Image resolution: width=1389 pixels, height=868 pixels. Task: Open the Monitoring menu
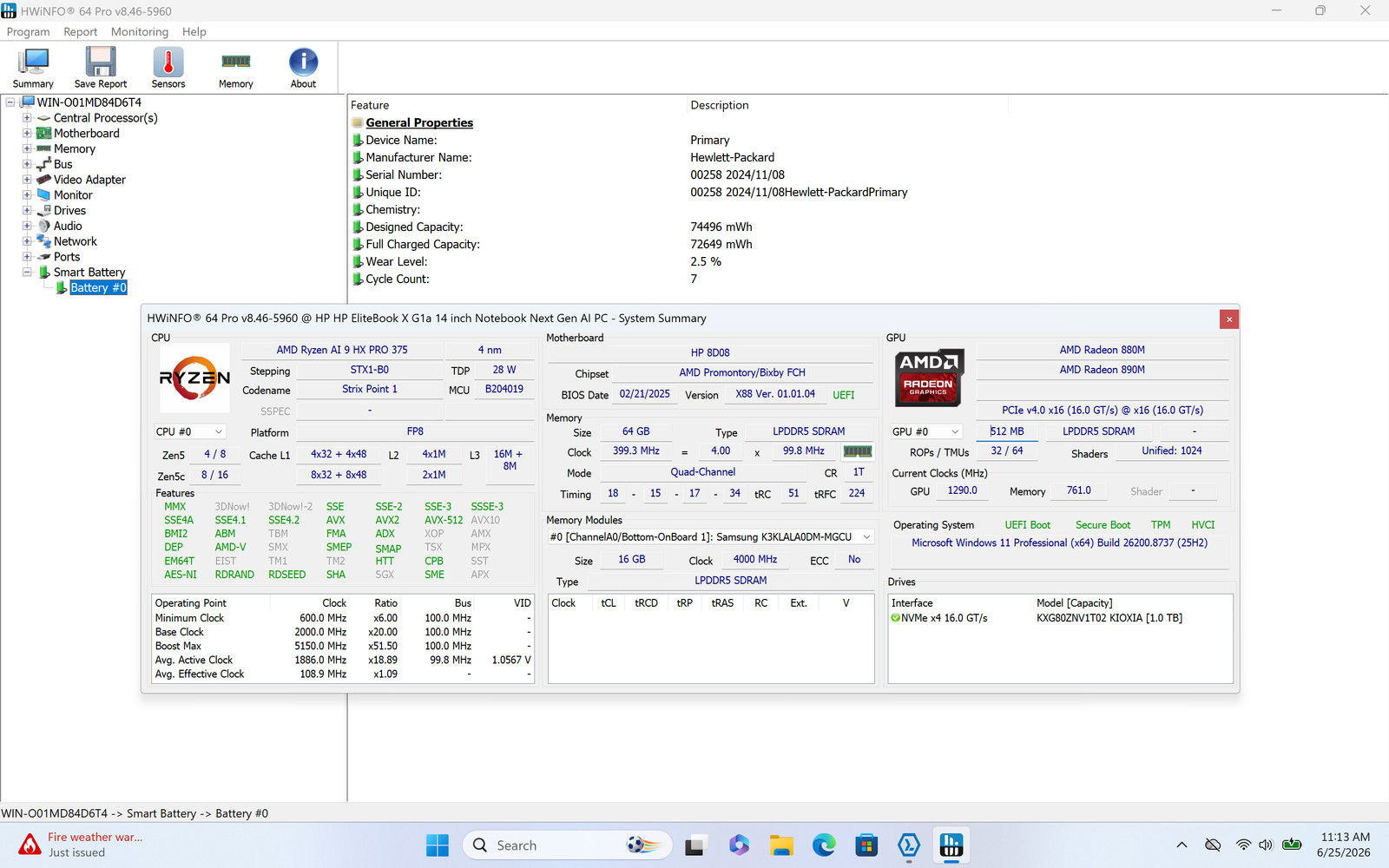tap(140, 32)
